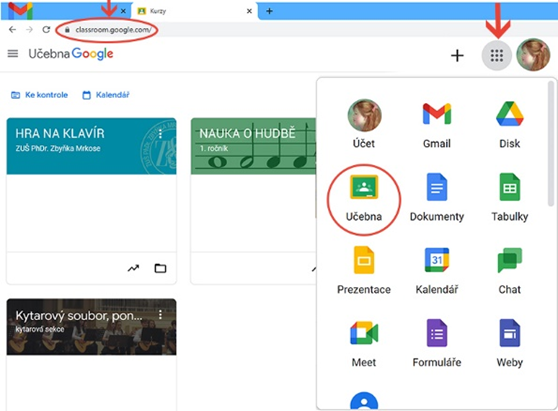Open options menu for HRA NA KLAVÍR
The image size is (558, 411).
coord(160,134)
